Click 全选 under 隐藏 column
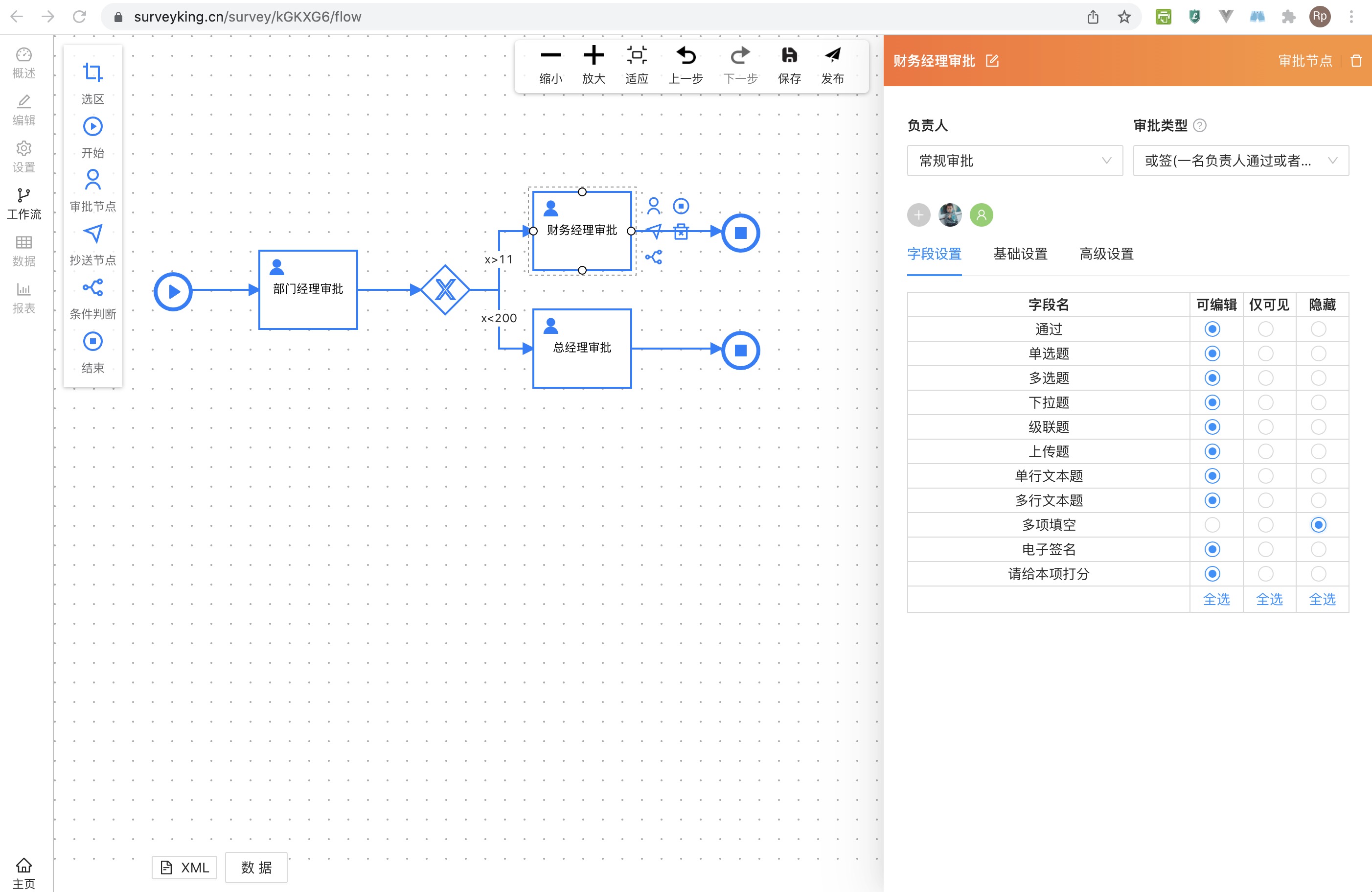The width and height of the screenshot is (1372, 892). [1322, 599]
